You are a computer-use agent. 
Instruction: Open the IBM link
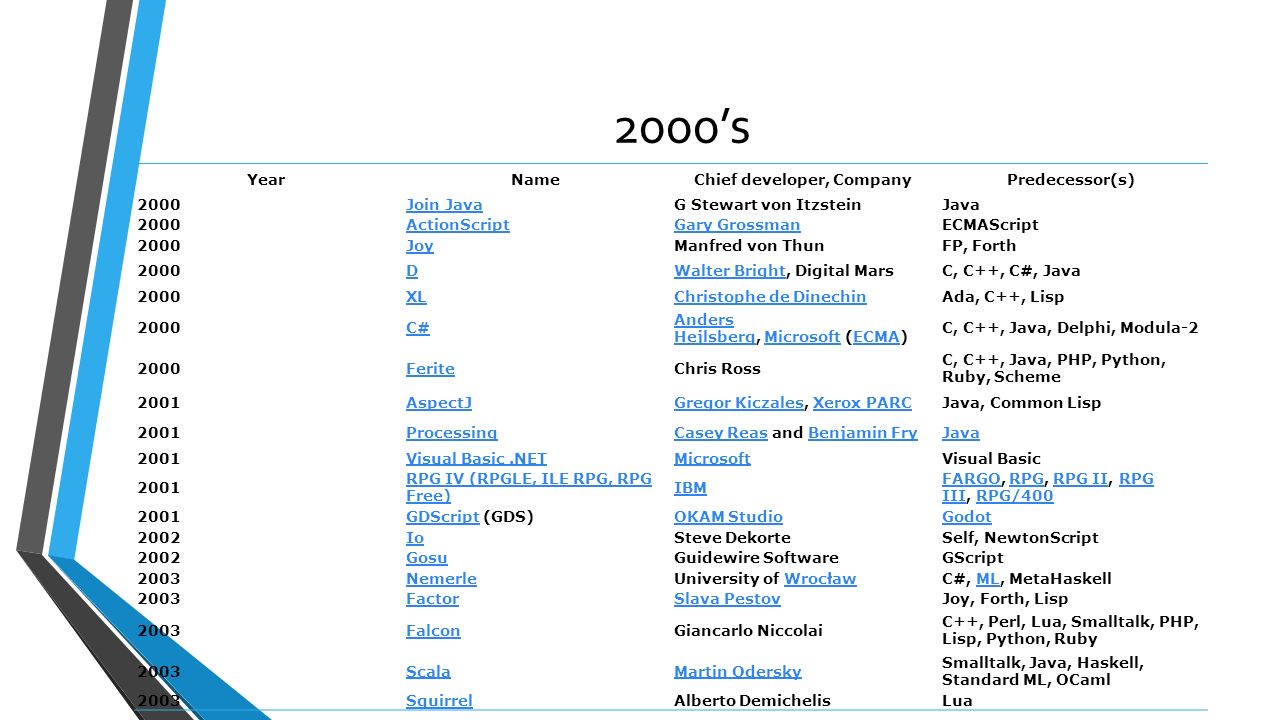pos(690,488)
